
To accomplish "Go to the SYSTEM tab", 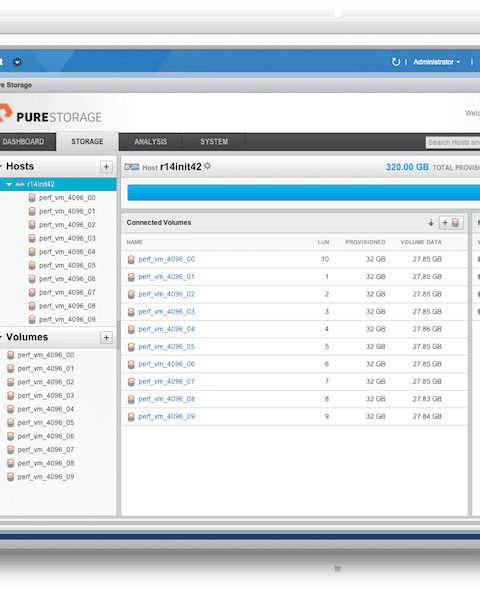I will (214, 141).
